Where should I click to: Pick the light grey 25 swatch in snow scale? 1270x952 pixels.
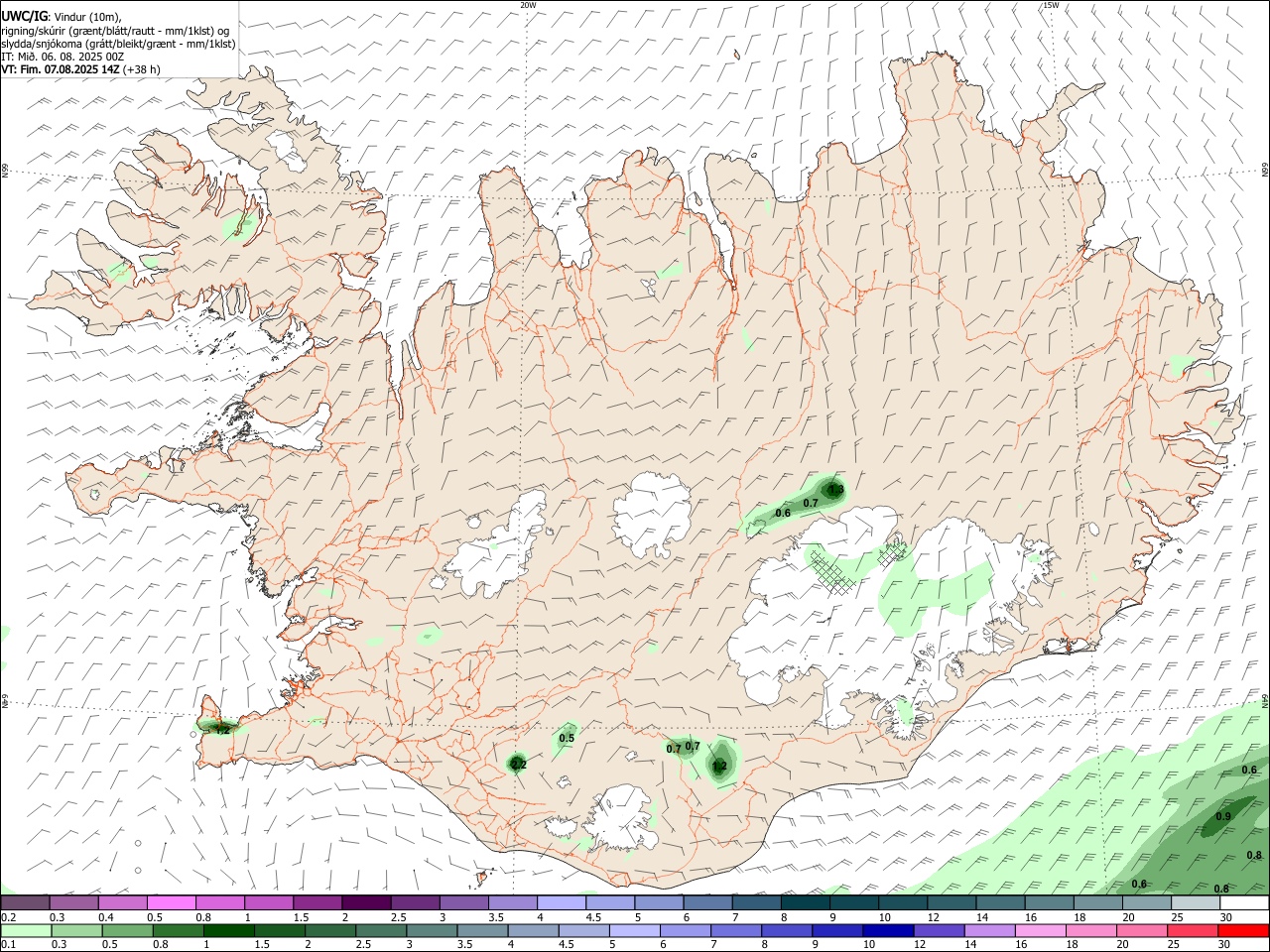tap(1196, 903)
